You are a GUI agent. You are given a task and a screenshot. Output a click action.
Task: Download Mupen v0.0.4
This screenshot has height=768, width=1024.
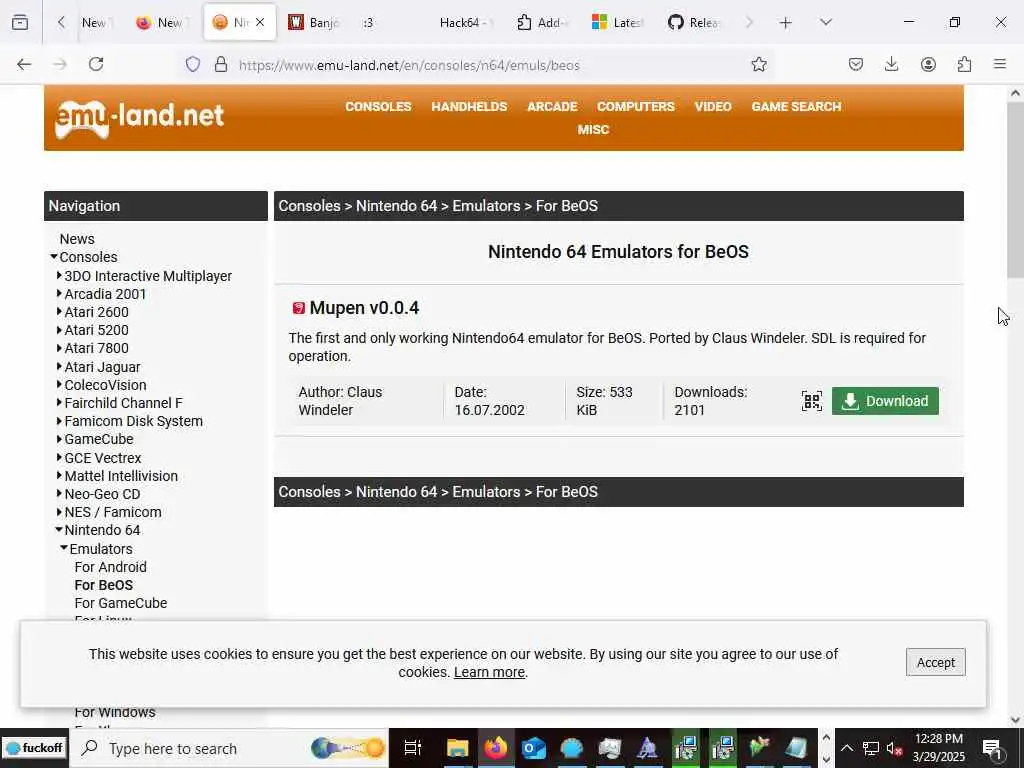tap(885, 401)
